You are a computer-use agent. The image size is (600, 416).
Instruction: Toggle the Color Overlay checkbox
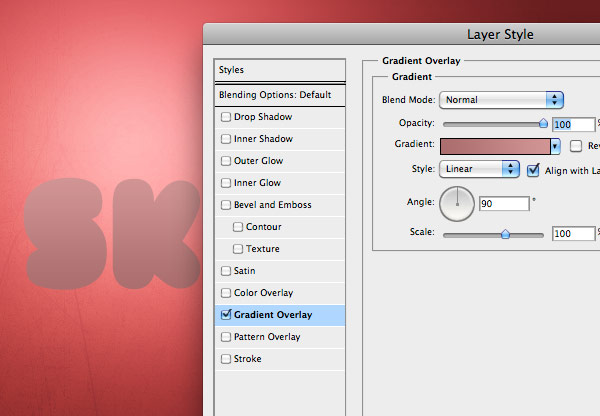[x=226, y=293]
